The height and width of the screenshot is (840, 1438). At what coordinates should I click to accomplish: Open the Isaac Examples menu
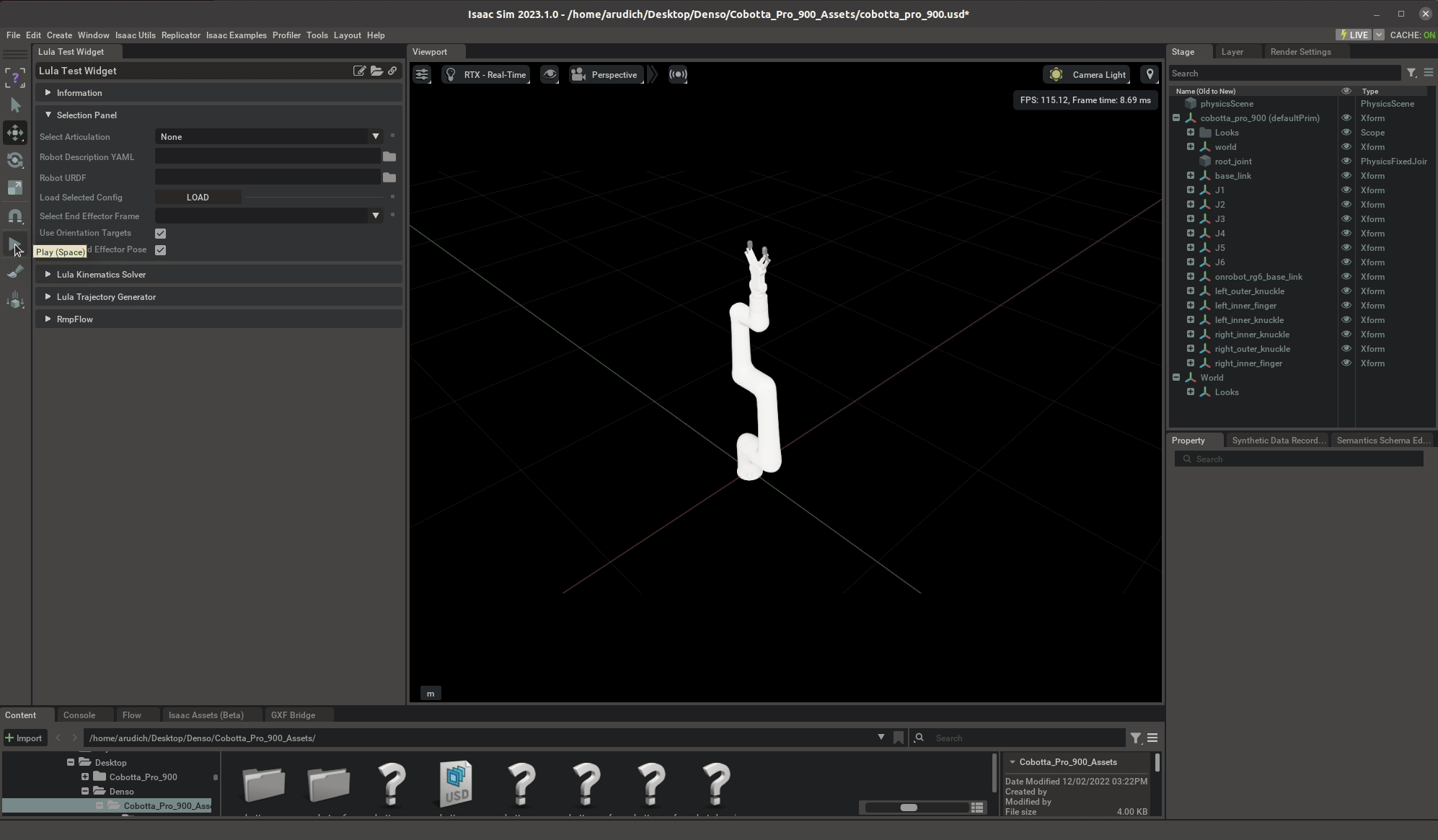coord(237,35)
